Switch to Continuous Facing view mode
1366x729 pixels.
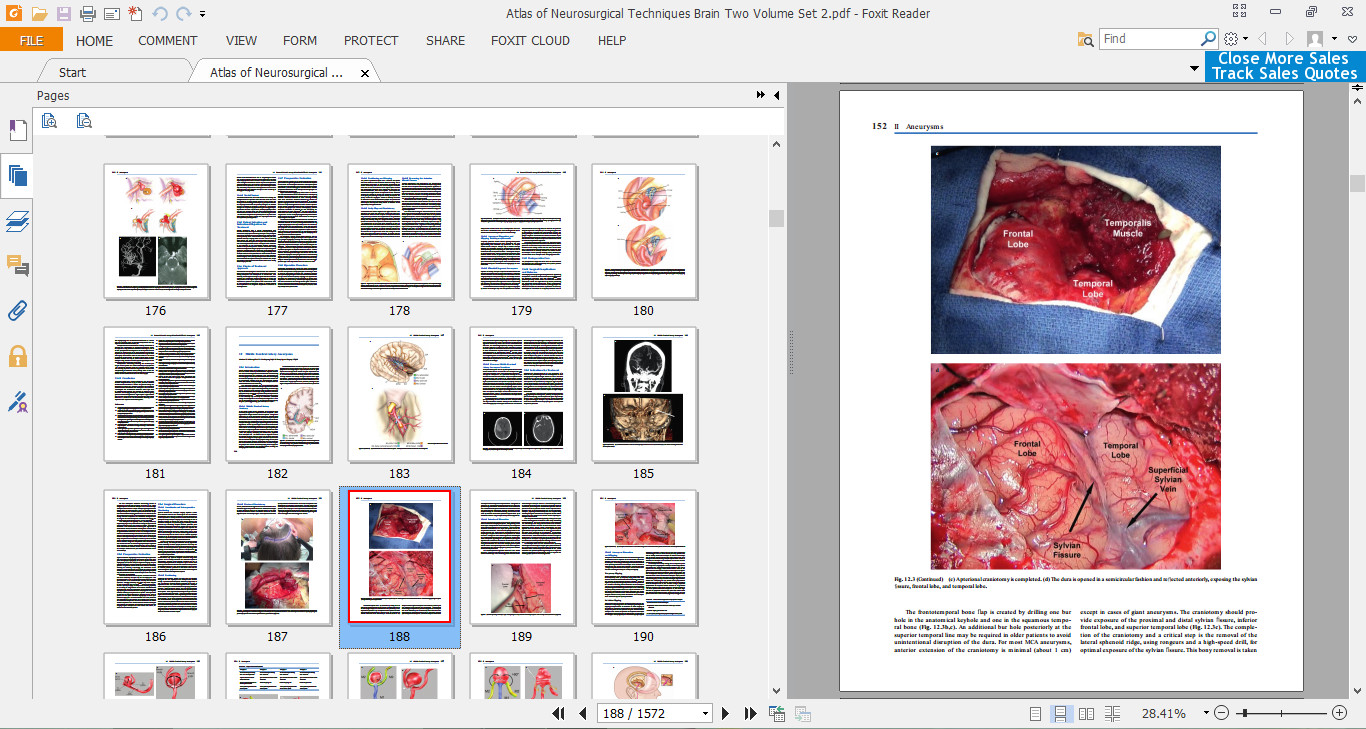click(1111, 713)
